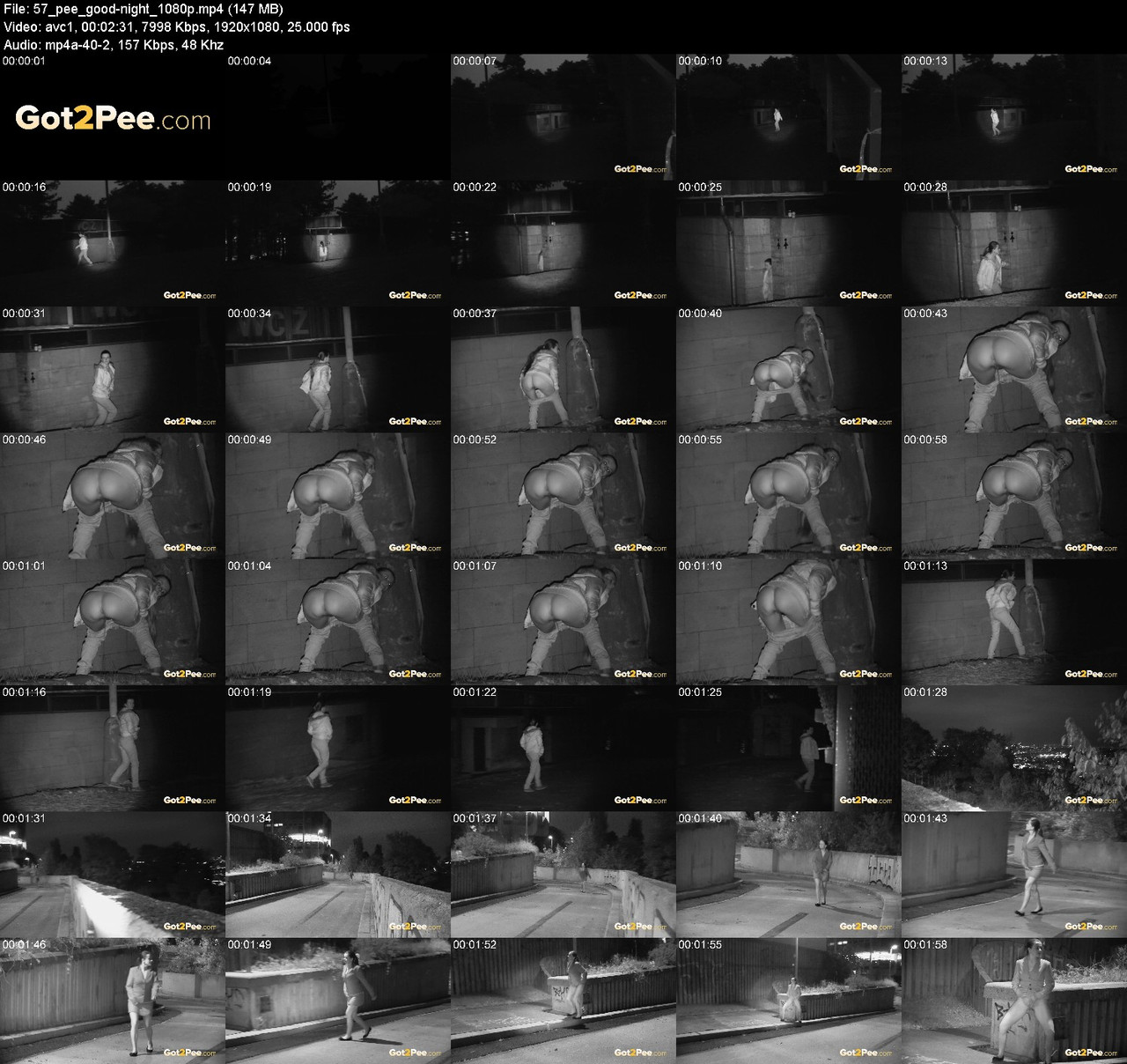Click the video codec info line
The height and width of the screenshot is (1064, 1127).
coord(176,26)
